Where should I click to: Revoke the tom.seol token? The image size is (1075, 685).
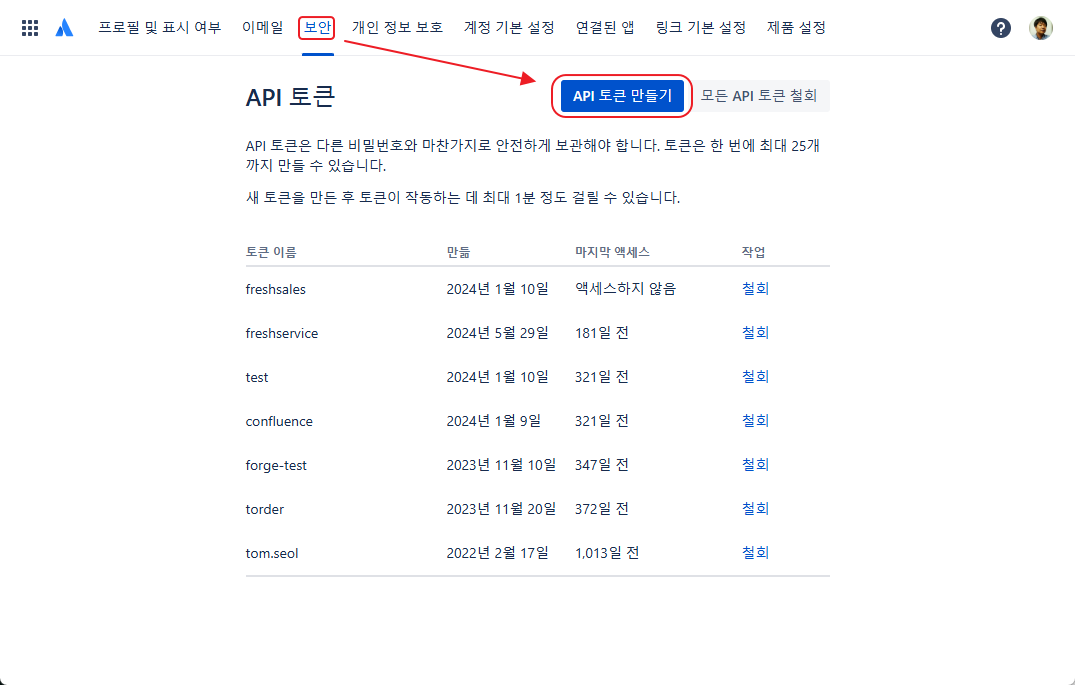[x=755, y=553]
